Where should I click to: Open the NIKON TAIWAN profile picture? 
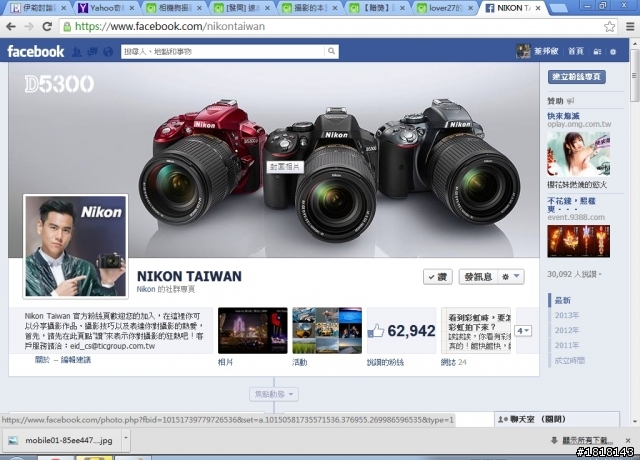point(76,246)
